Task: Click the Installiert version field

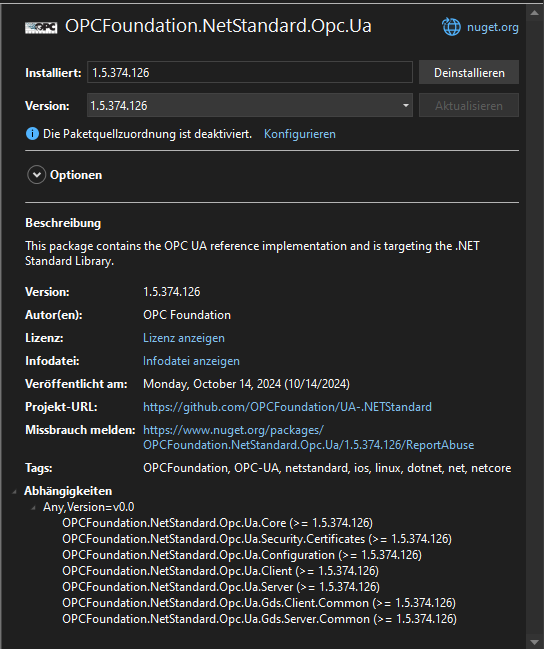Action: (x=250, y=72)
